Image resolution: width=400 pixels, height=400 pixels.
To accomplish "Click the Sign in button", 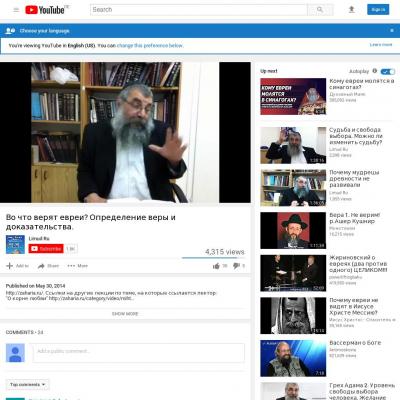I will click(x=378, y=9).
